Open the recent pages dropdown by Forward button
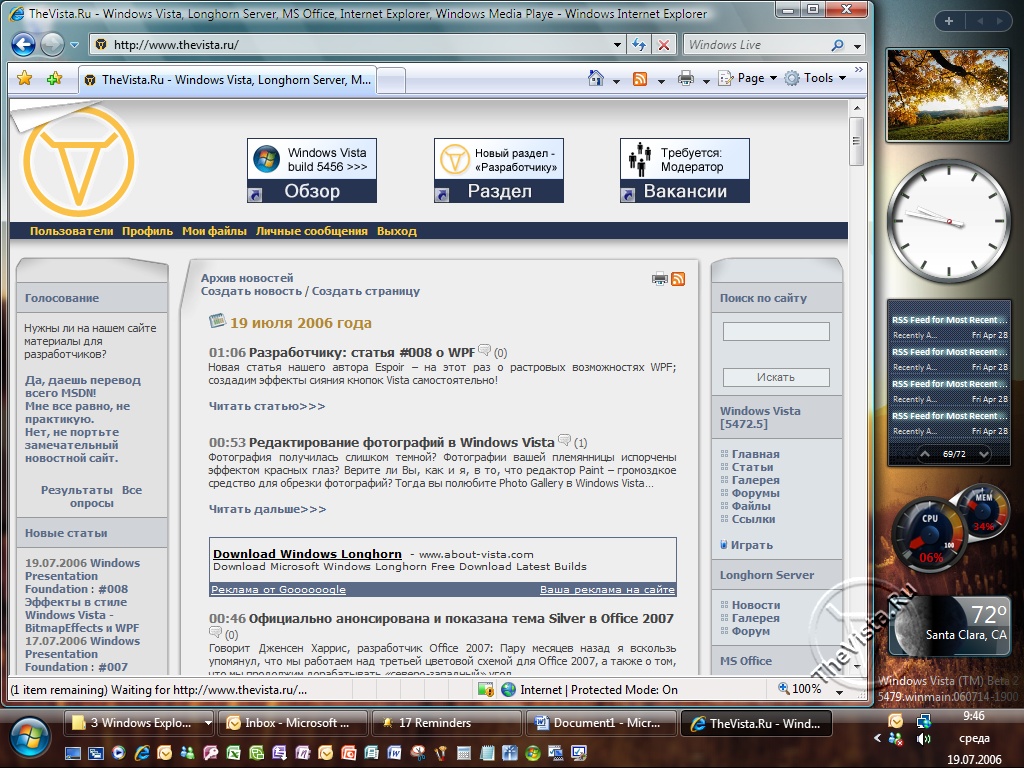Viewport: 1024px width, 768px height. (74, 45)
